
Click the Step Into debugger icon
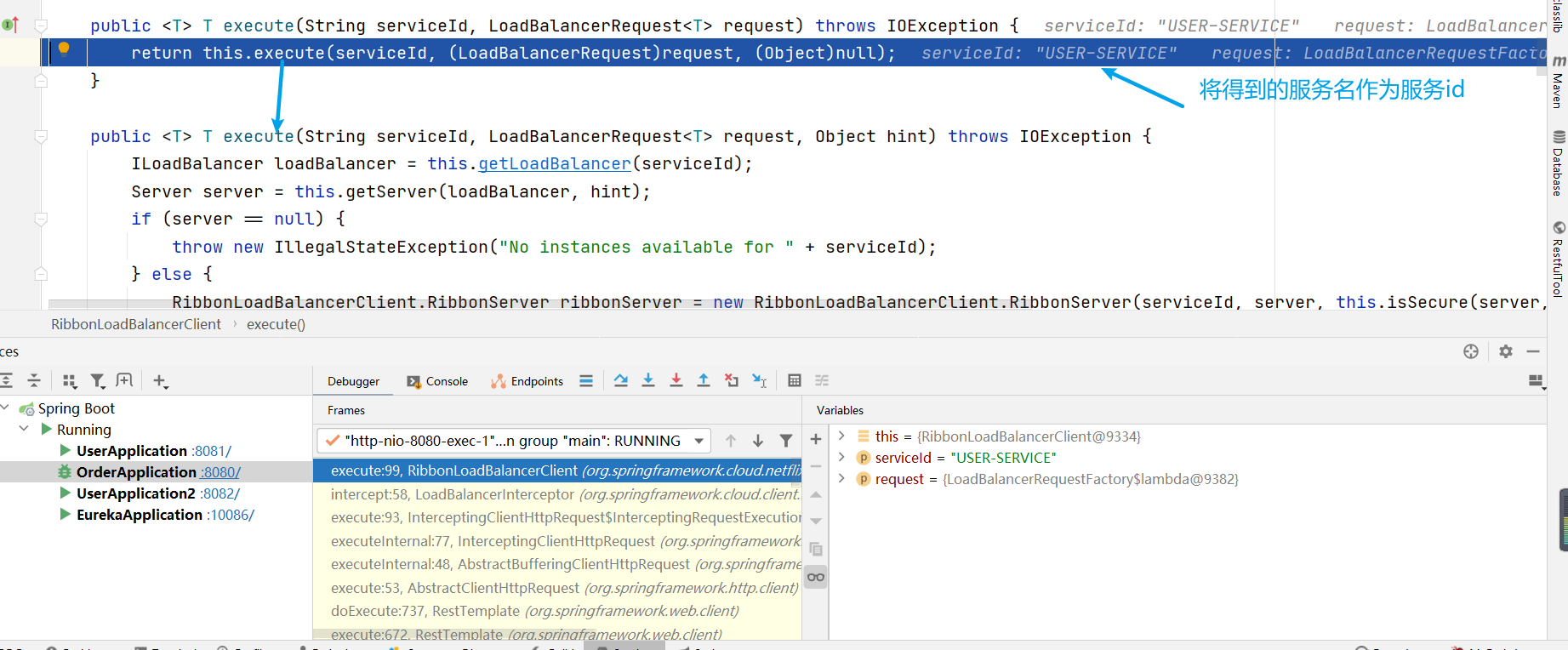[x=648, y=380]
